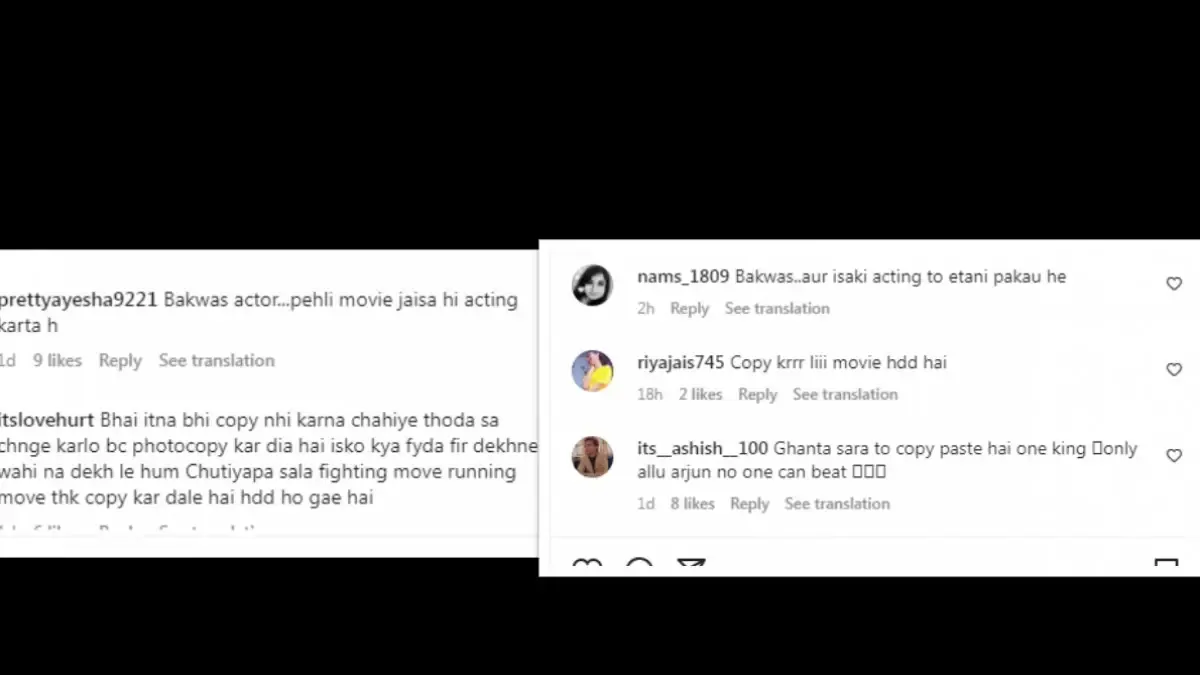See translation of its__ashish__100's comment

[837, 503]
